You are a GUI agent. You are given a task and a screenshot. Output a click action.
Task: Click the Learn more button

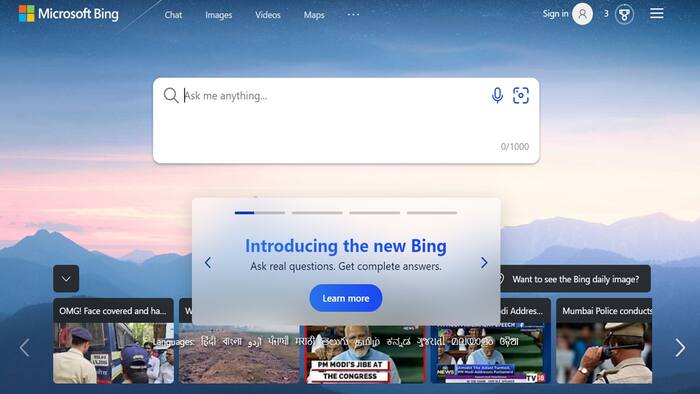click(x=346, y=298)
